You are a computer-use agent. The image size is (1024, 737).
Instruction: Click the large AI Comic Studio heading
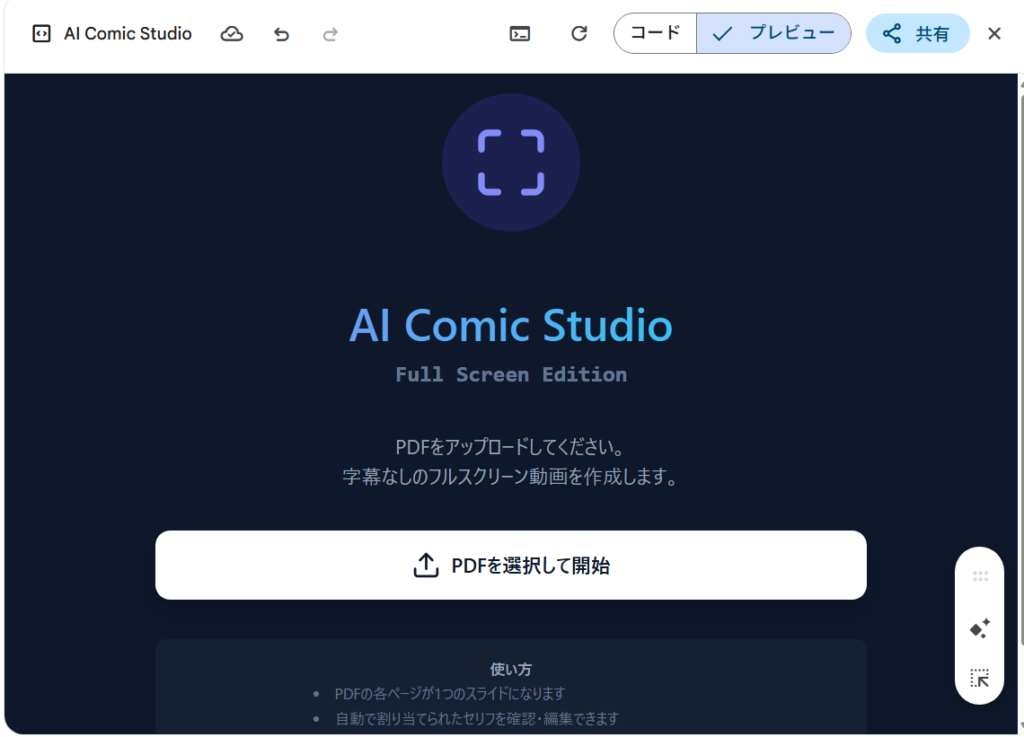click(511, 326)
